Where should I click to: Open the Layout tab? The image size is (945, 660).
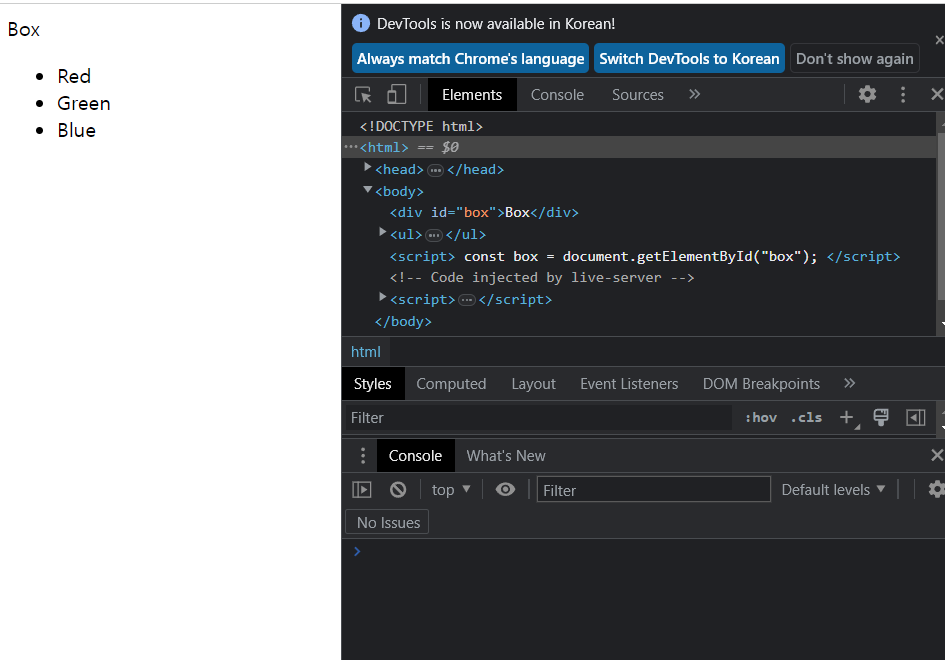coord(533,384)
